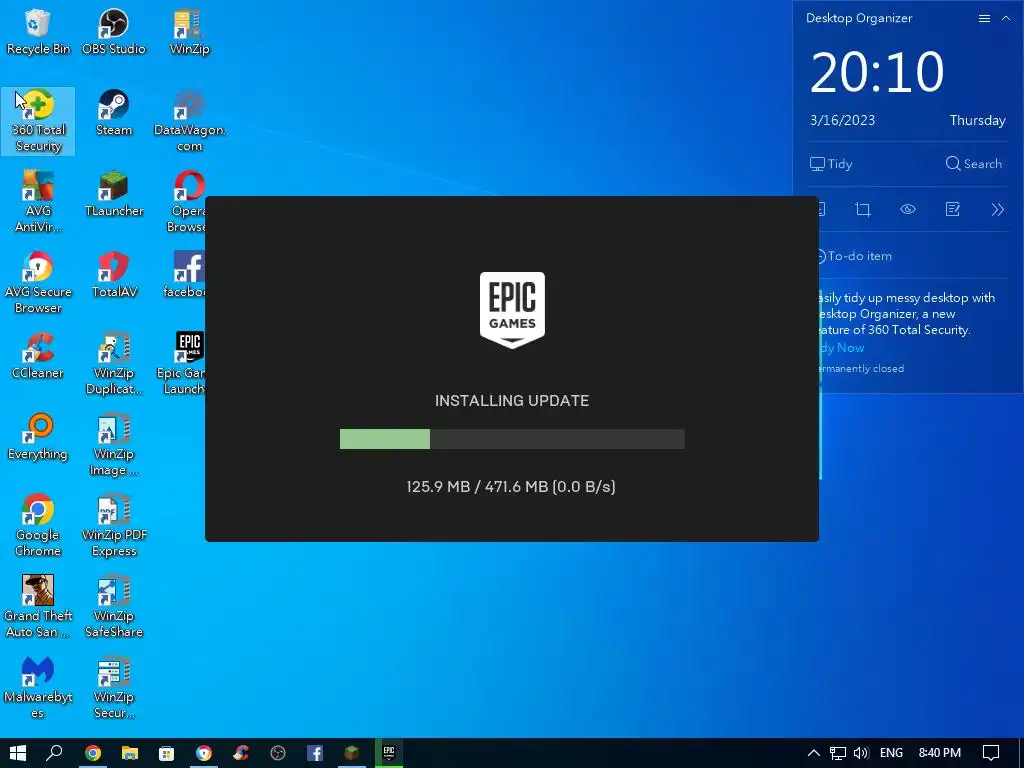The height and width of the screenshot is (768, 1024).
Task: Open the Opera Browser desktop shortcut
Action: [188, 202]
